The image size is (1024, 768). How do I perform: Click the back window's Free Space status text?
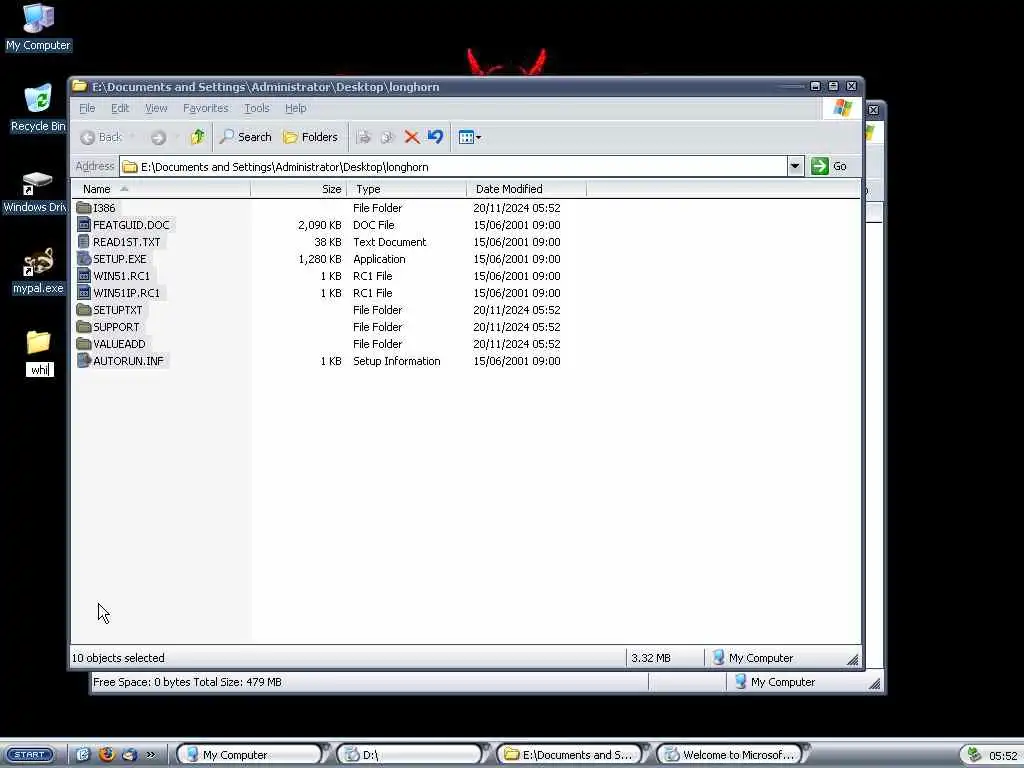[x=187, y=682]
